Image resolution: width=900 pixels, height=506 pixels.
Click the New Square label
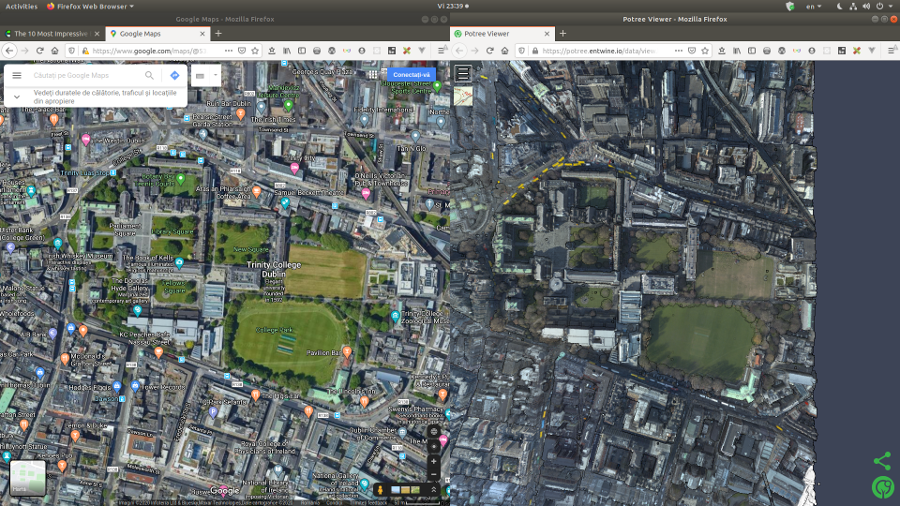click(251, 250)
